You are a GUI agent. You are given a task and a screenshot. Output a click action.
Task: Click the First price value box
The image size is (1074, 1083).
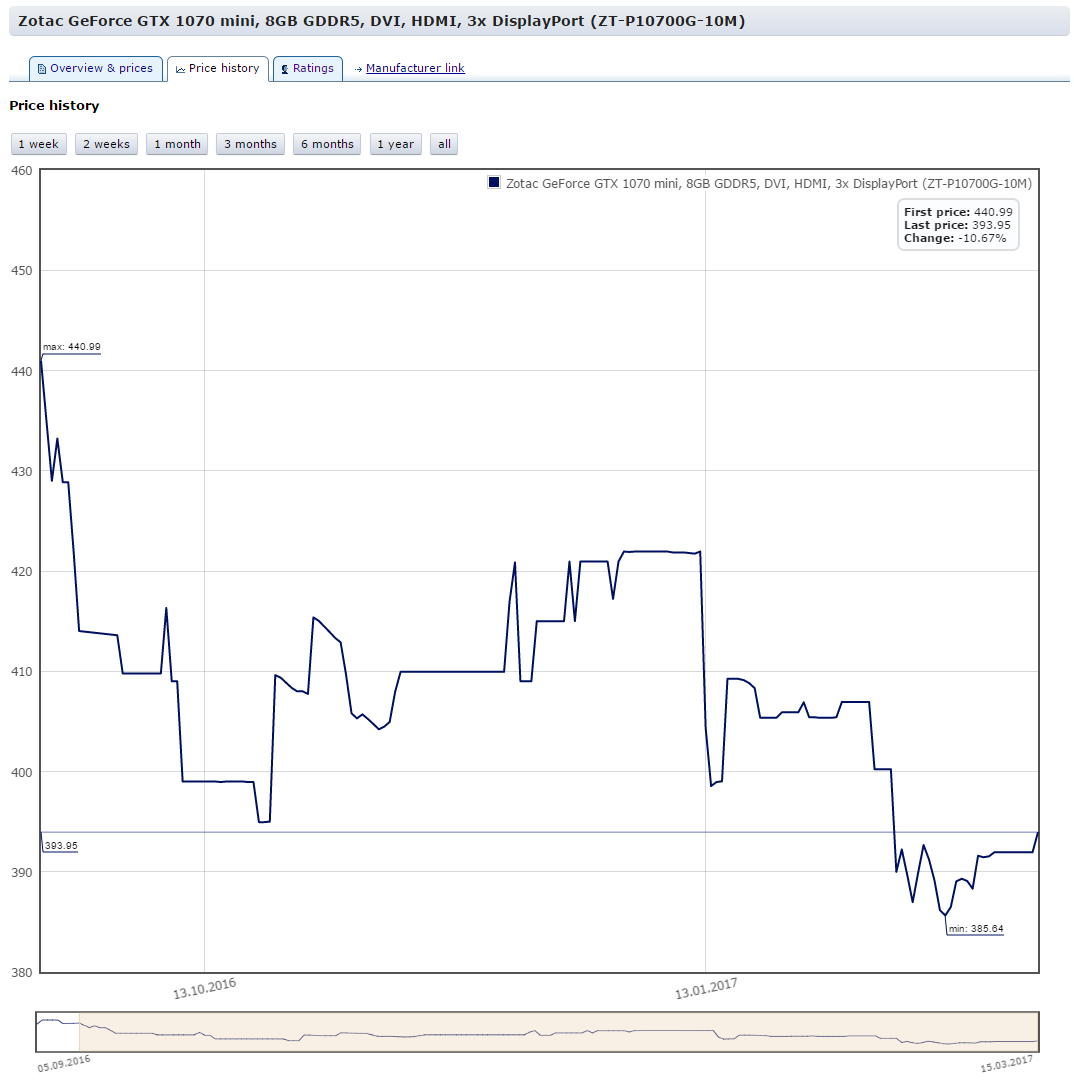(958, 225)
